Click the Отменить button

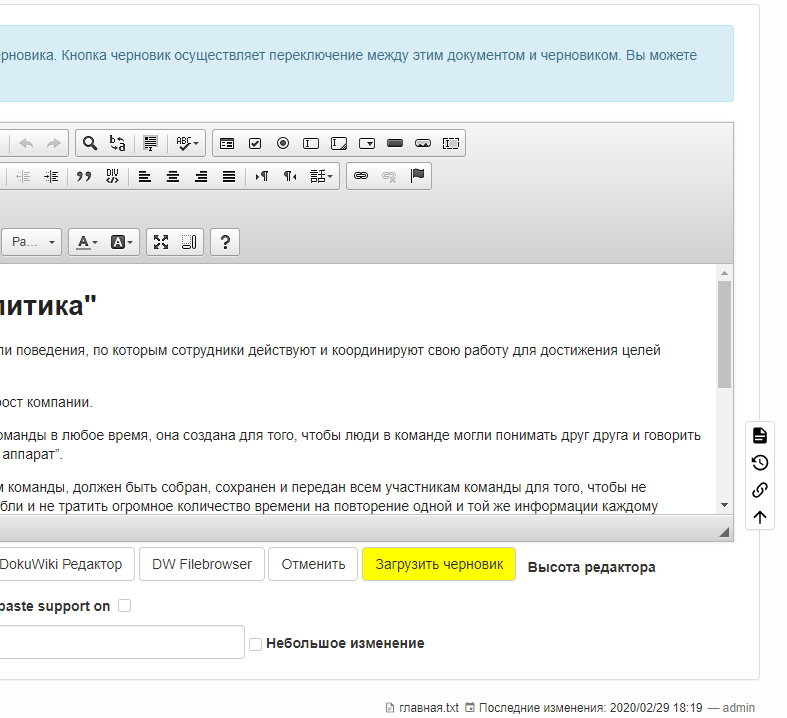pos(313,564)
